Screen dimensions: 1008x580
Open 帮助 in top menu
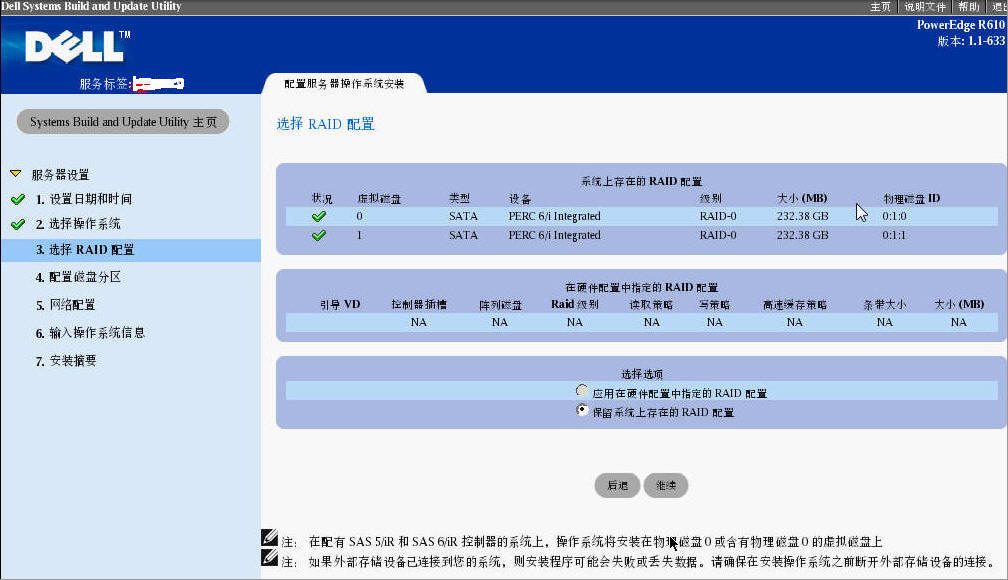point(969,6)
